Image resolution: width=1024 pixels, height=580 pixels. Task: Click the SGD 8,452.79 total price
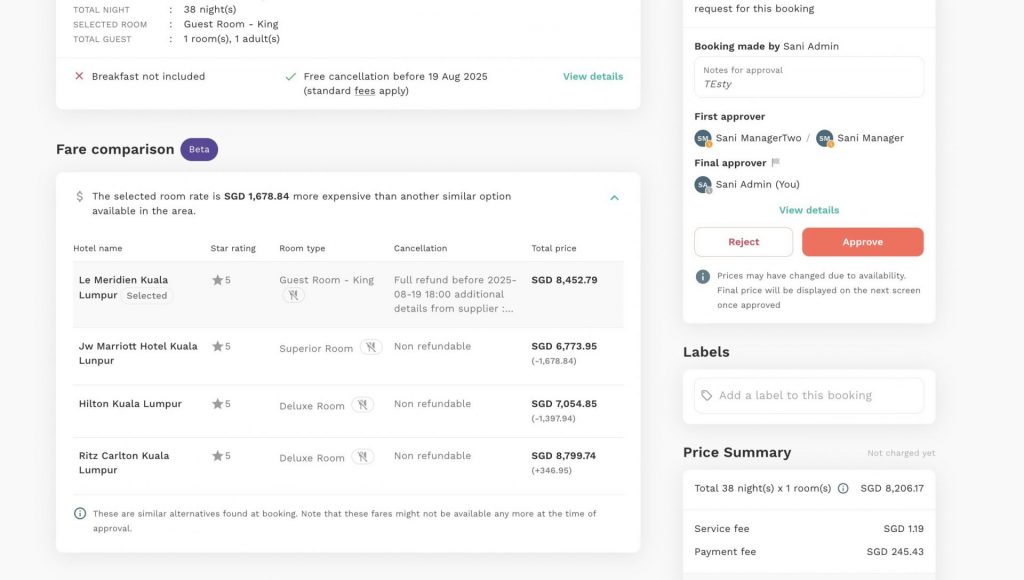564,280
